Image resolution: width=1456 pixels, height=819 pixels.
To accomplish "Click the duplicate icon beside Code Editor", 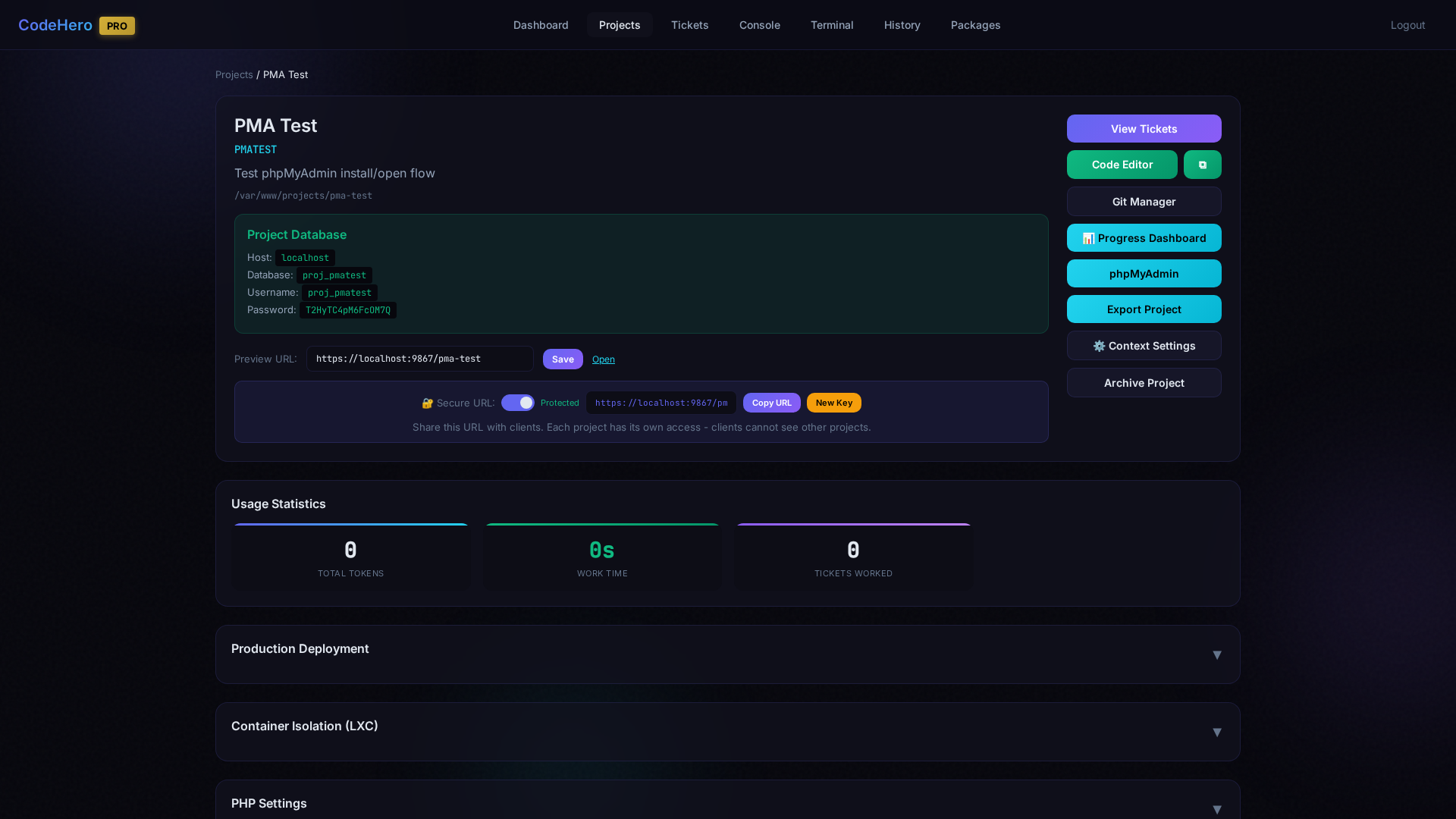I will (1202, 164).
